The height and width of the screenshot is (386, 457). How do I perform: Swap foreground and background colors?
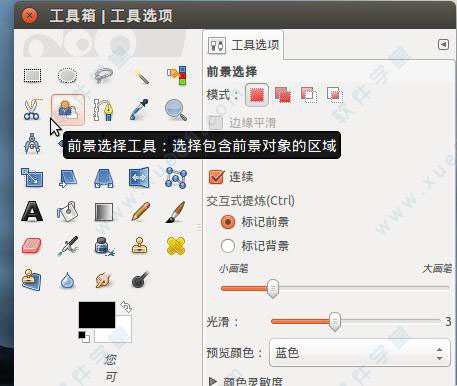pos(126,306)
